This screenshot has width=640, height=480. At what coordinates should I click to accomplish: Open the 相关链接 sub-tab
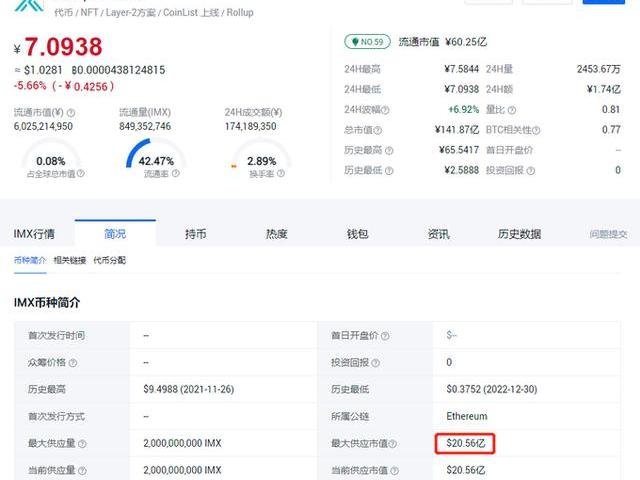point(69,260)
